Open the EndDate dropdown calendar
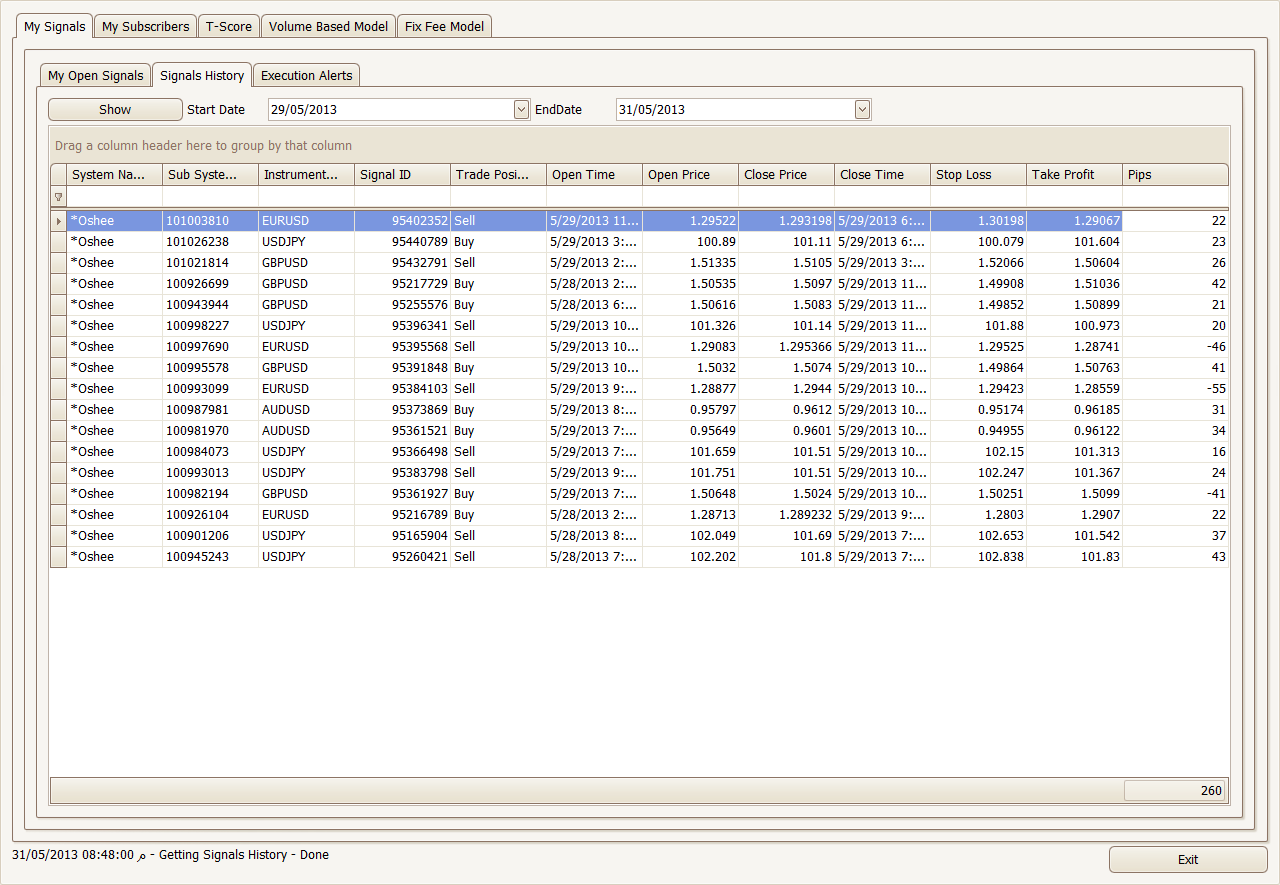The width and height of the screenshot is (1280, 885). 863,110
